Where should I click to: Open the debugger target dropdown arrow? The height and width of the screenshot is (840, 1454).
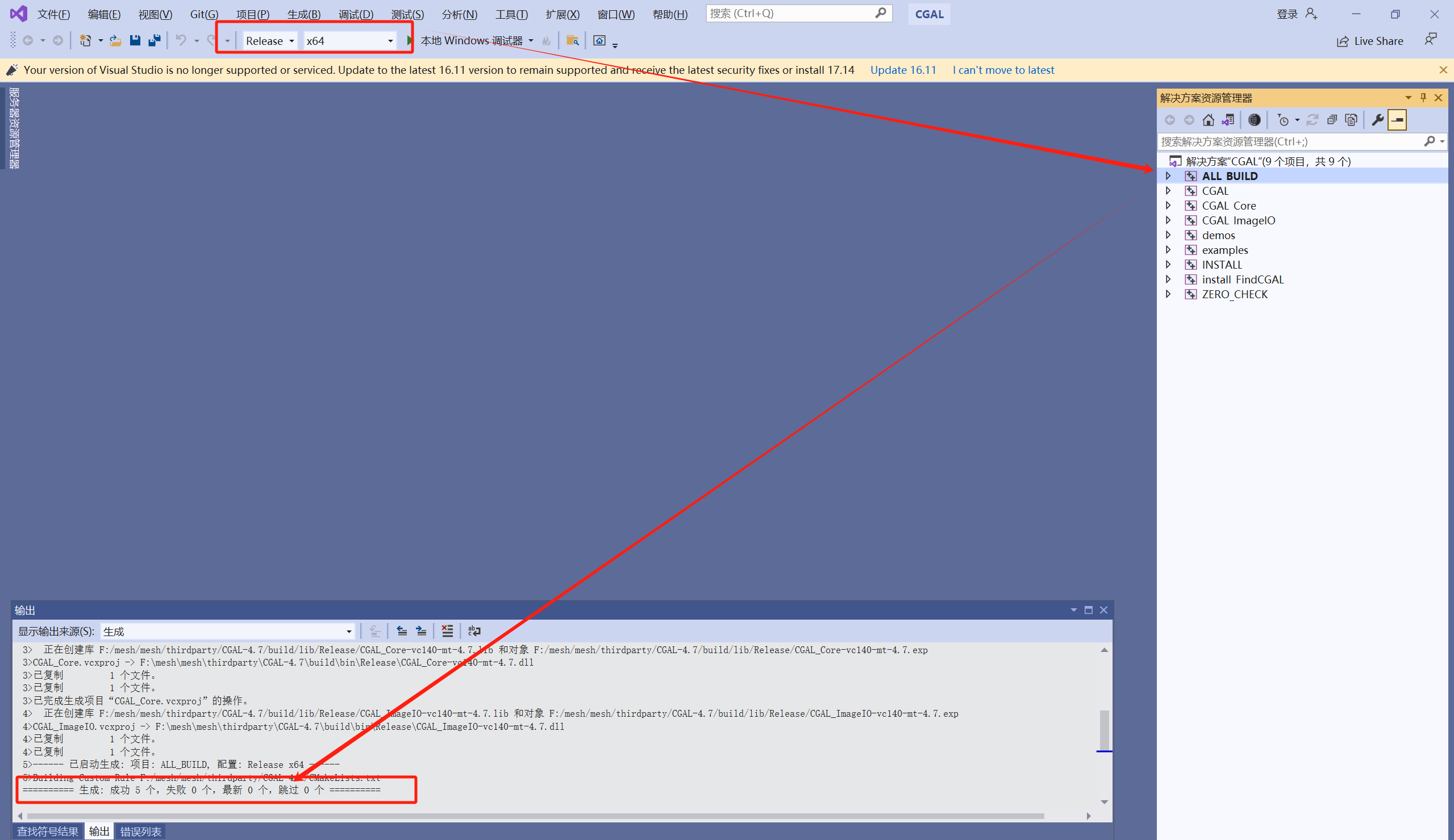coord(531,40)
